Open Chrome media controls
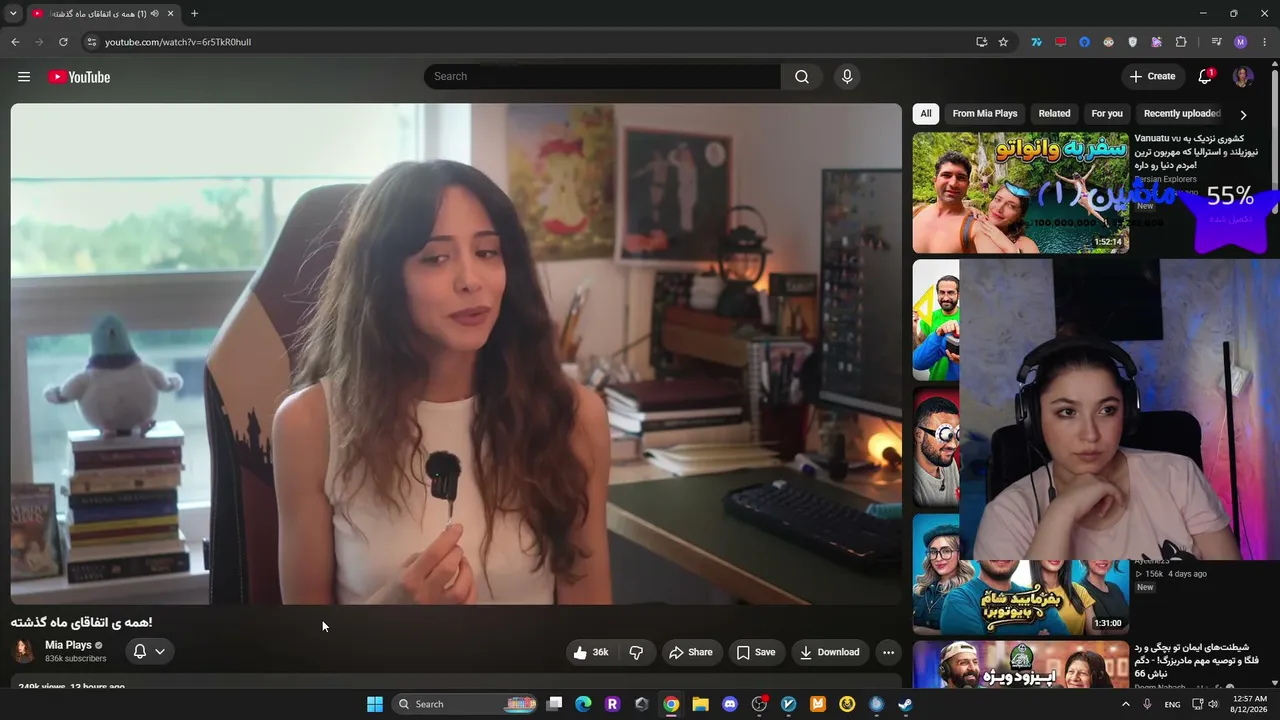 [x=1216, y=42]
